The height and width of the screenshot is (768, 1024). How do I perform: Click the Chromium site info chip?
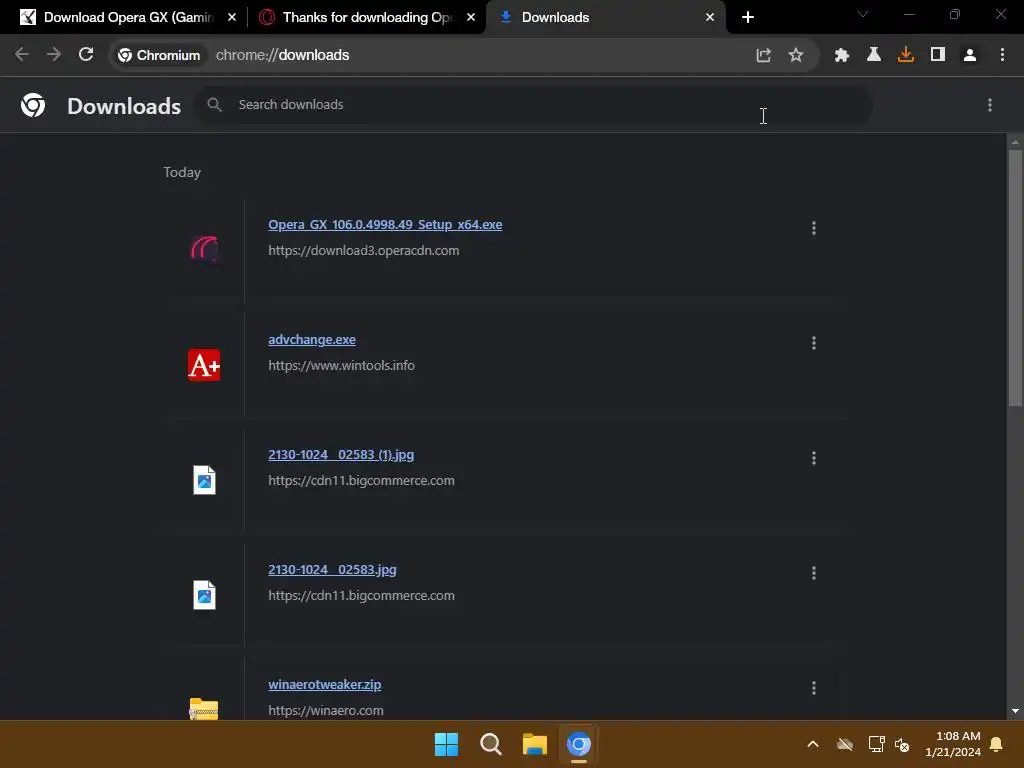[x=159, y=55]
